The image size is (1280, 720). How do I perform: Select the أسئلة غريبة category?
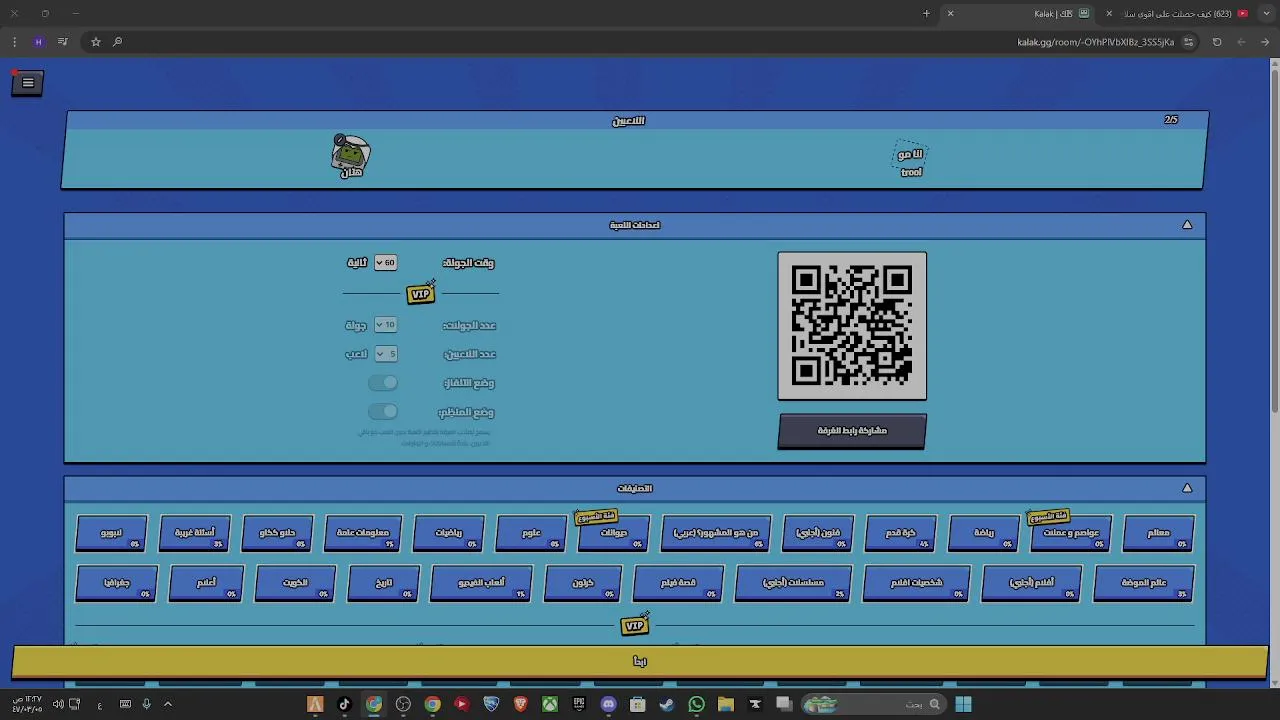pos(195,533)
